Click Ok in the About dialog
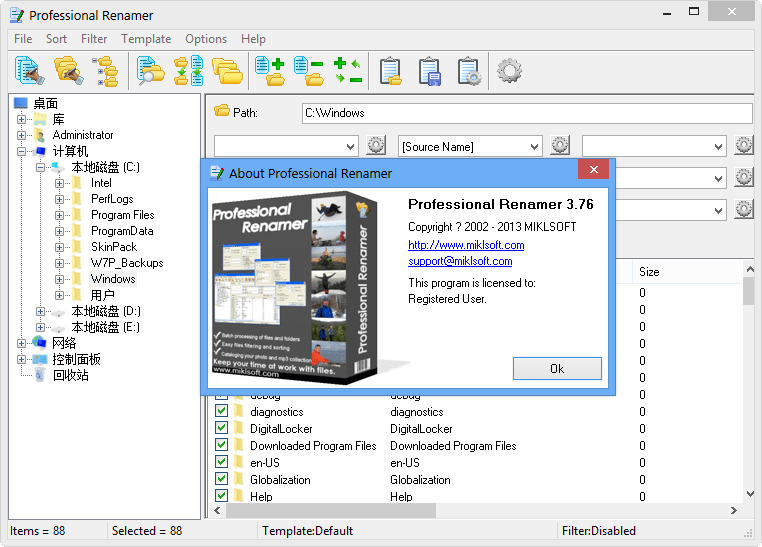Viewport: 762px width, 547px height. pos(557,369)
